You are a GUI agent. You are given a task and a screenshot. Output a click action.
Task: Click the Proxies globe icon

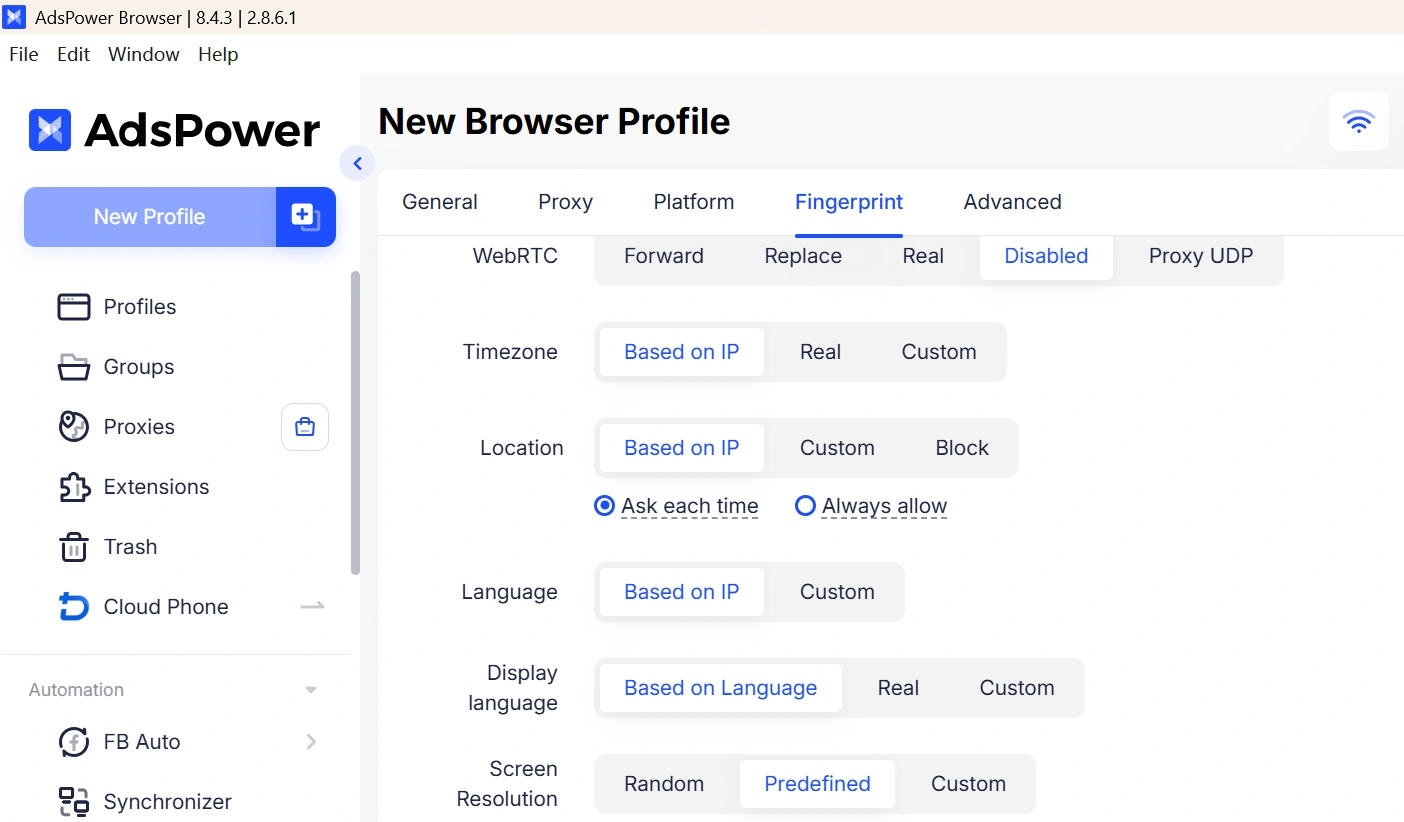pos(74,427)
